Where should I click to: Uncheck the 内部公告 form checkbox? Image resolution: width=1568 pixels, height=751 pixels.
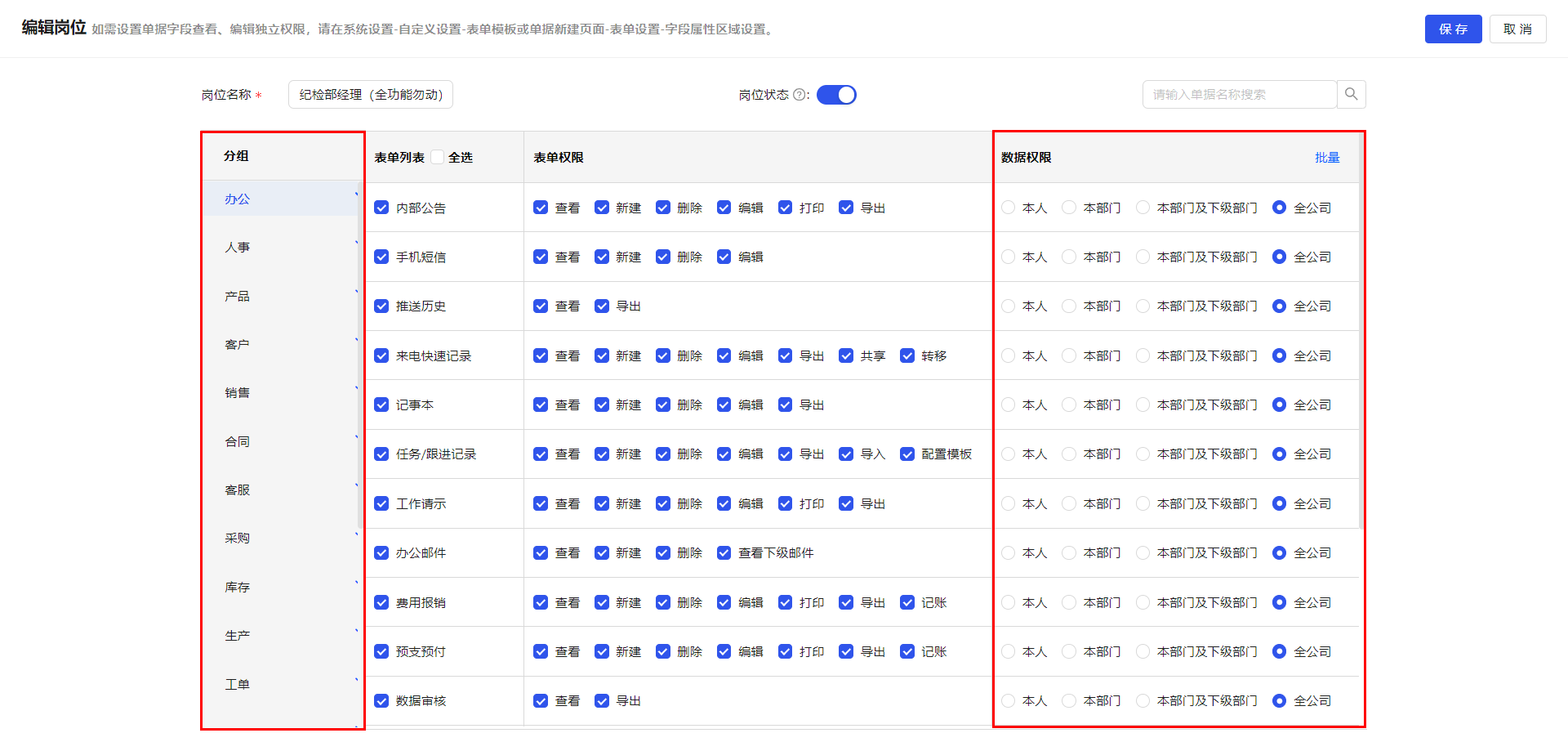381,208
